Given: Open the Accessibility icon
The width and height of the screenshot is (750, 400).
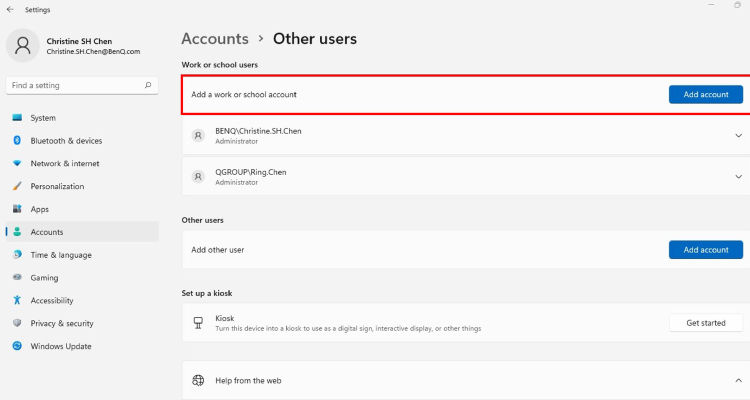Looking at the screenshot, I should point(17,300).
